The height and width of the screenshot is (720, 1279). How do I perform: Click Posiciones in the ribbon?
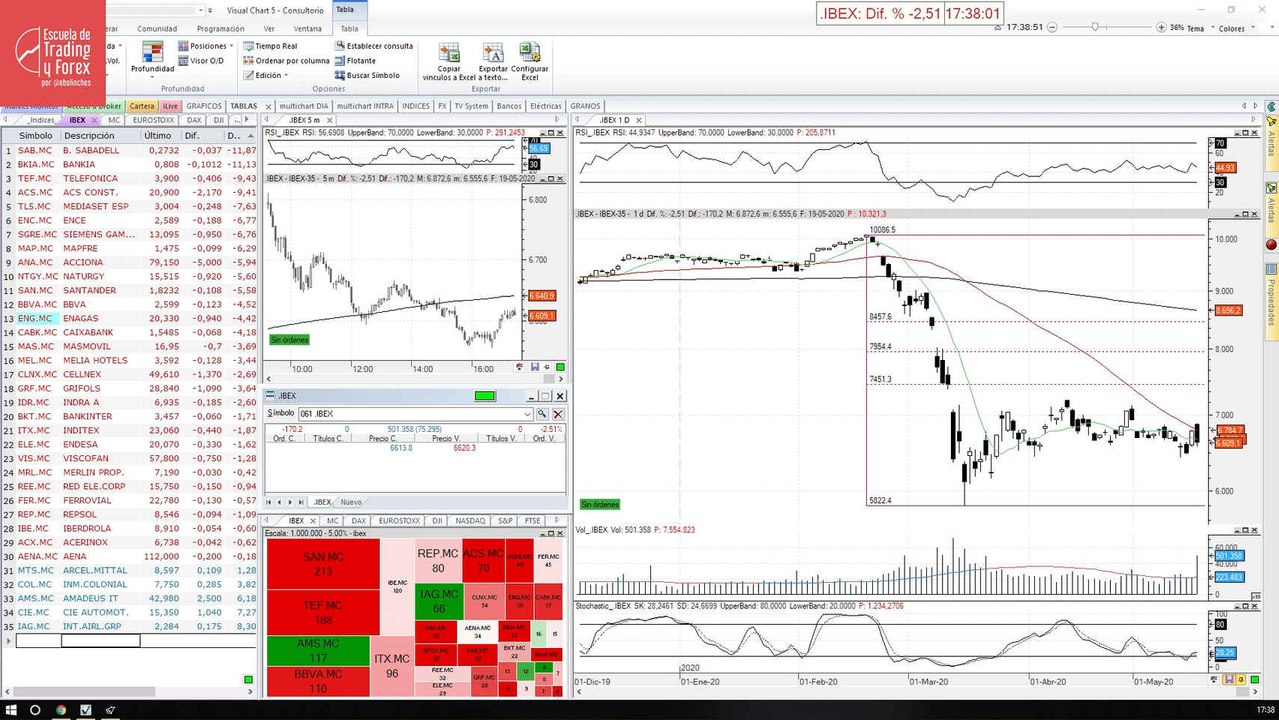205,46
